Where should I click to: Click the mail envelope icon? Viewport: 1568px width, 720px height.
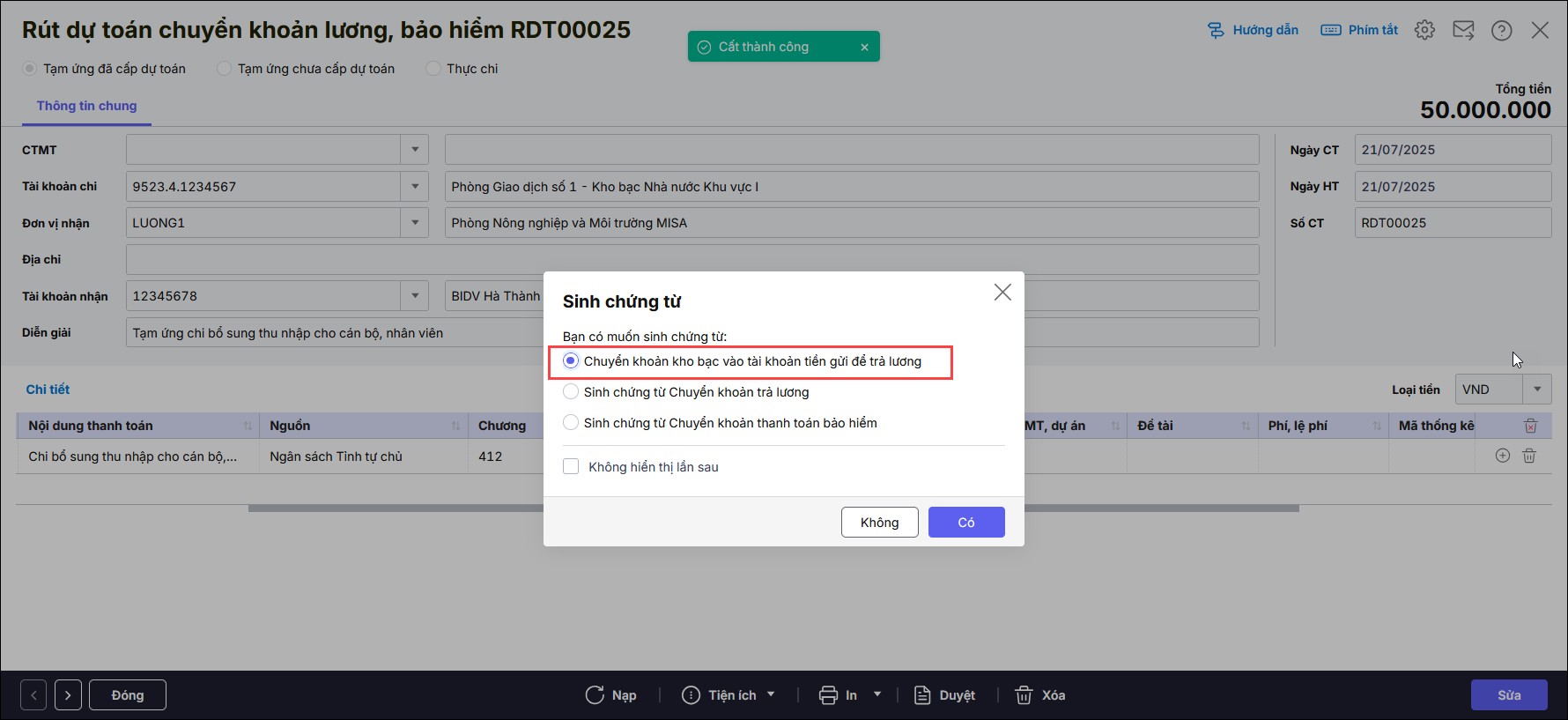coord(1463,30)
